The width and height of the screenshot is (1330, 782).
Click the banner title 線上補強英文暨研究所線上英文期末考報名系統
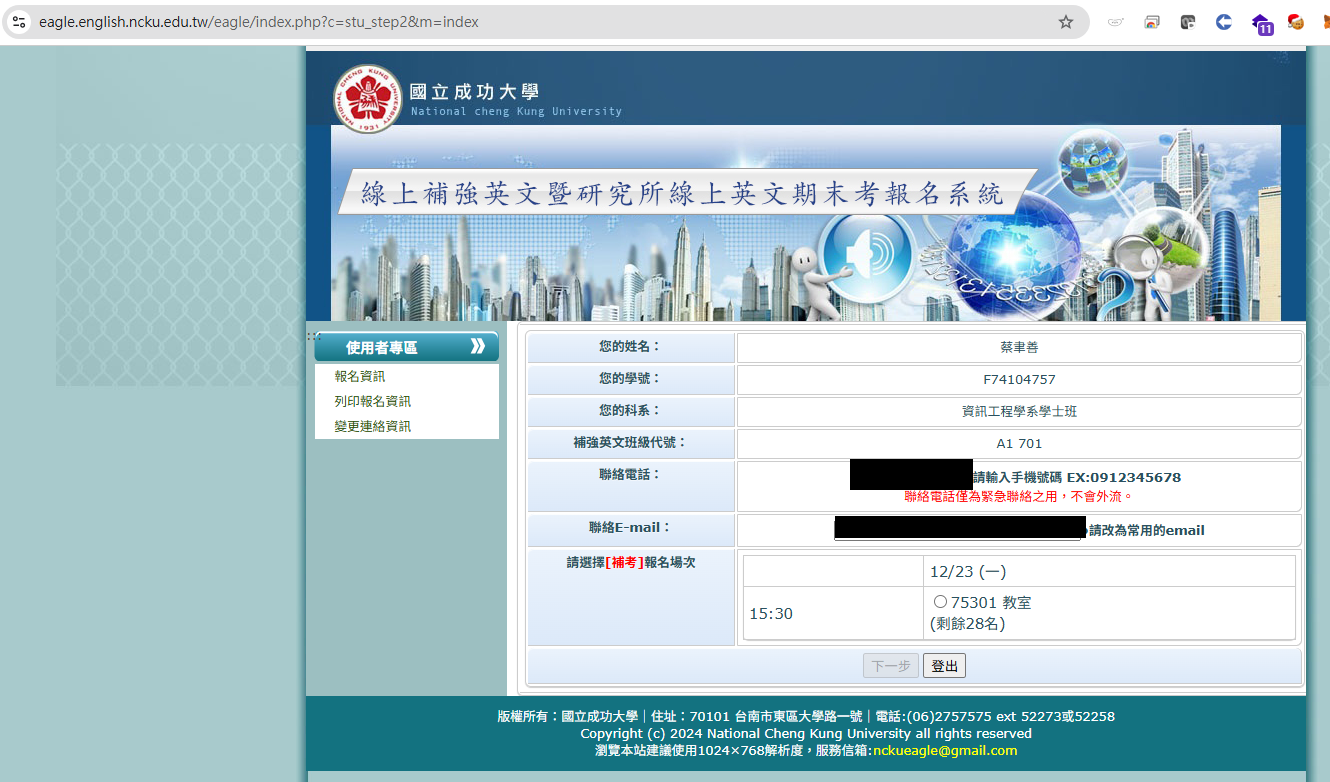click(682, 192)
